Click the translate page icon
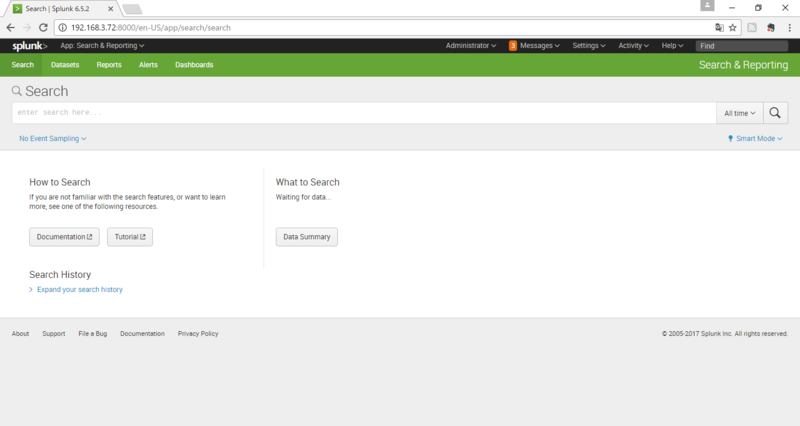The image size is (800, 426). (719, 28)
